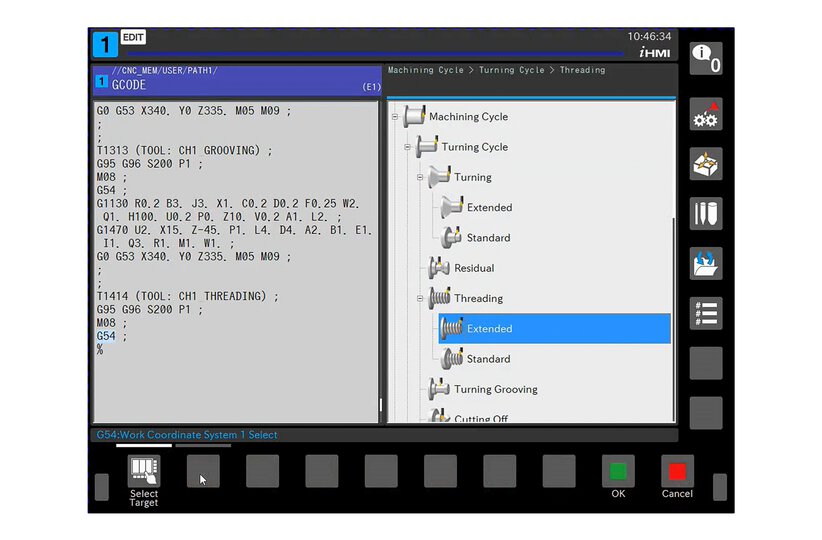Select Extended under Turning
822x540 pixels.
point(489,208)
